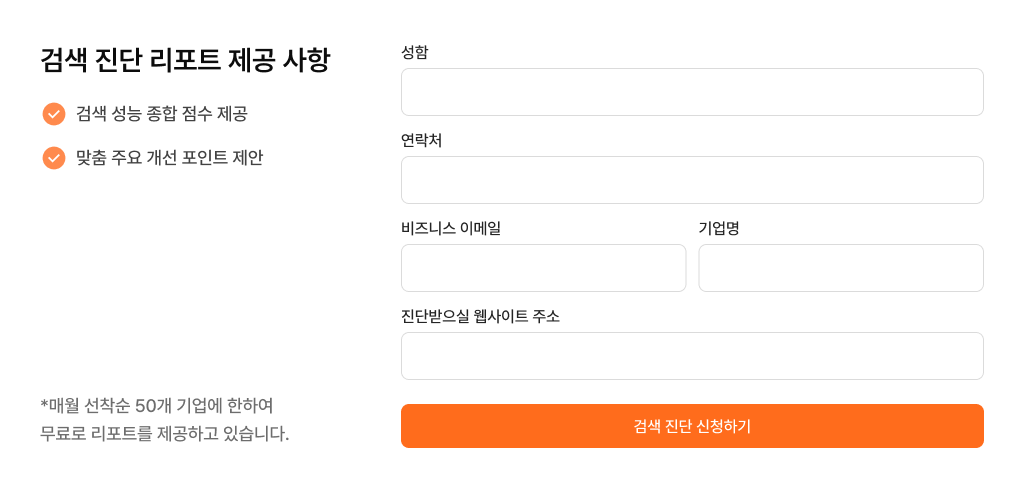Click the 기업명 input box

840,268
